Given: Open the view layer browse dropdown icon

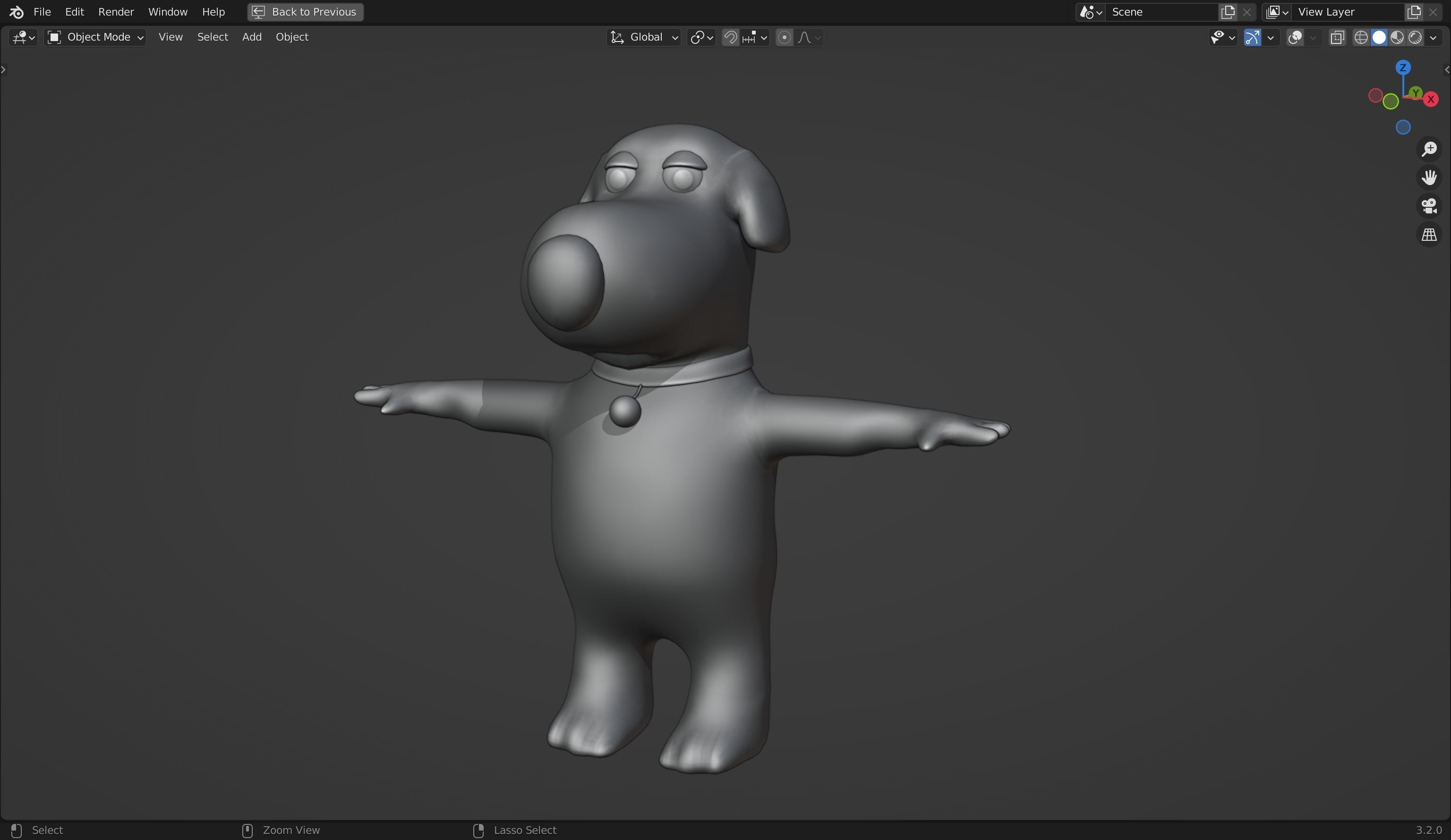Looking at the screenshot, I should tap(1277, 12).
